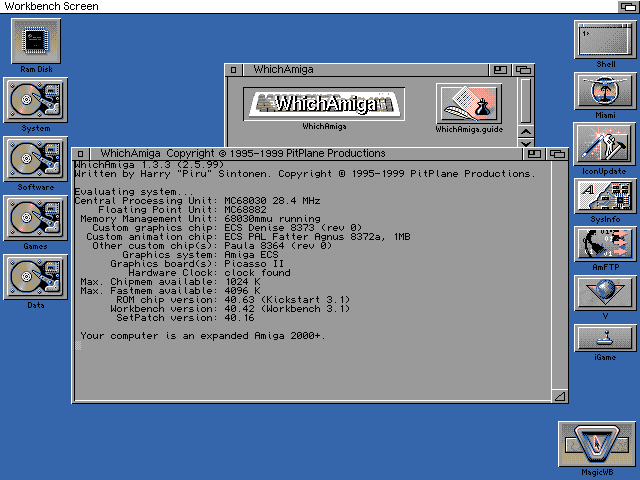Click the 'MC68030 28.4 MHz' CPU value
Viewport: 640px width, 480px height.
(272, 201)
